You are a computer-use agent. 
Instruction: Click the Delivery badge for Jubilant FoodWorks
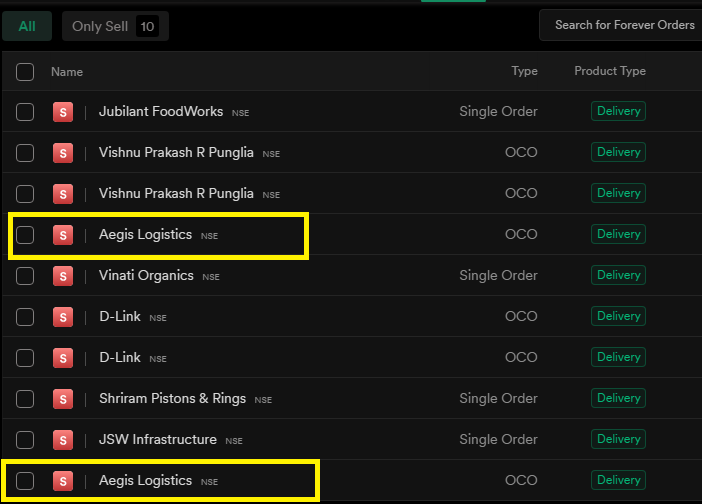[618, 112]
